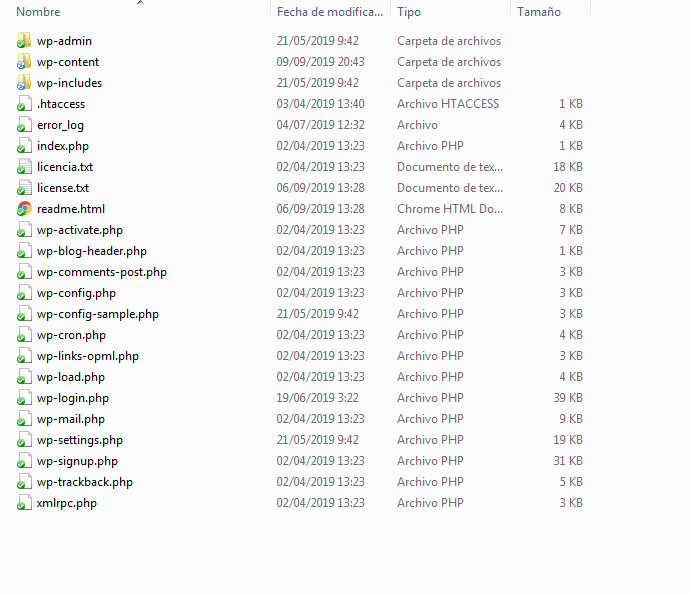Sort by Fecha de modificación column header
The width and height of the screenshot is (690, 594).
coord(330,11)
